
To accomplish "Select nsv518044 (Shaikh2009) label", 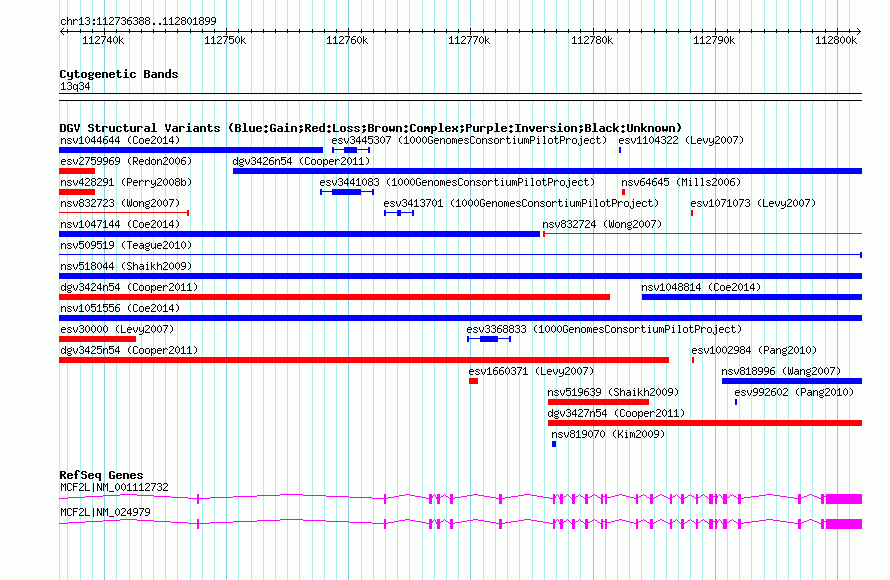I will point(126,266).
